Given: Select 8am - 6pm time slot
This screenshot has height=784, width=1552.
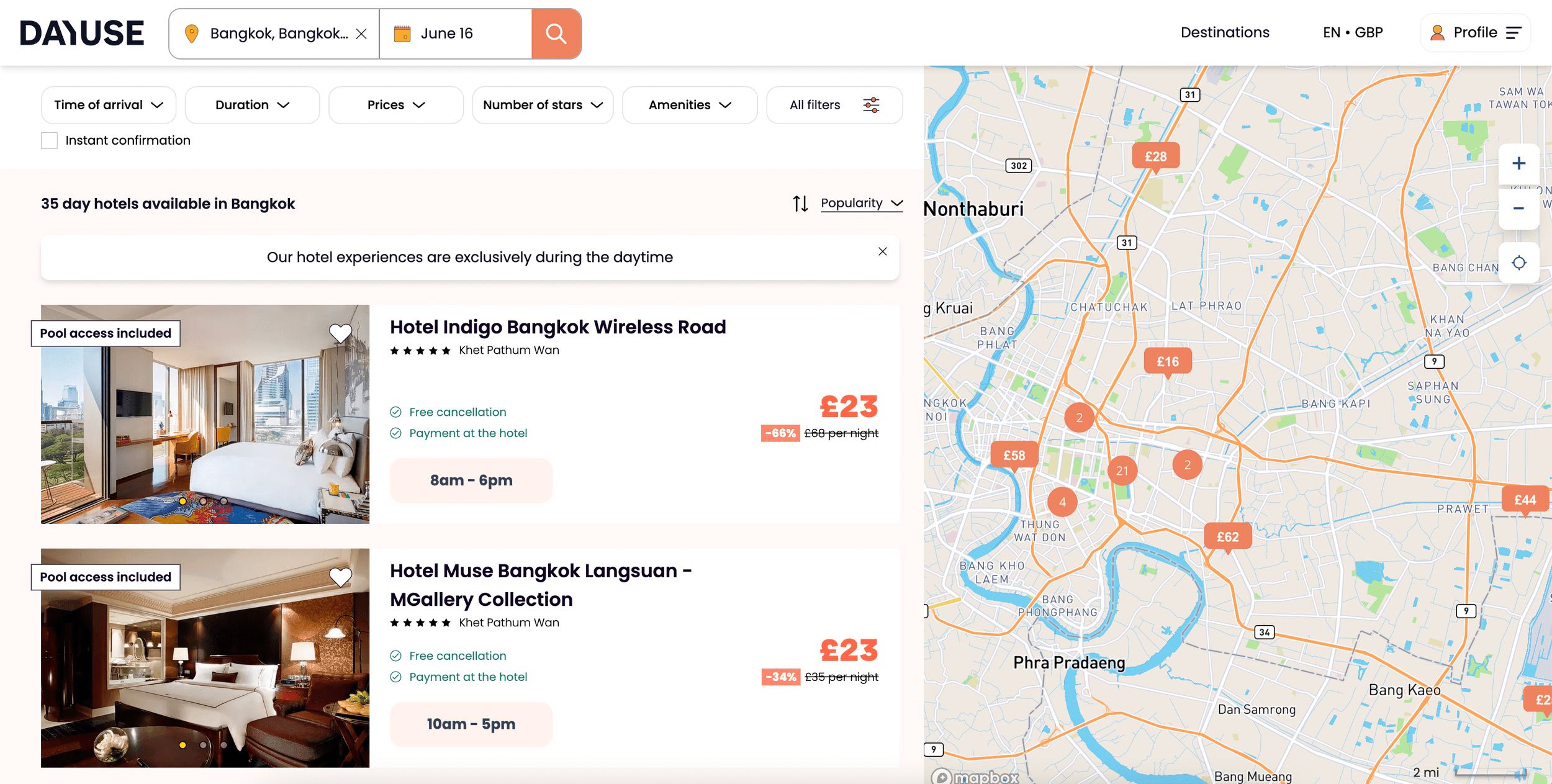Looking at the screenshot, I should (471, 480).
